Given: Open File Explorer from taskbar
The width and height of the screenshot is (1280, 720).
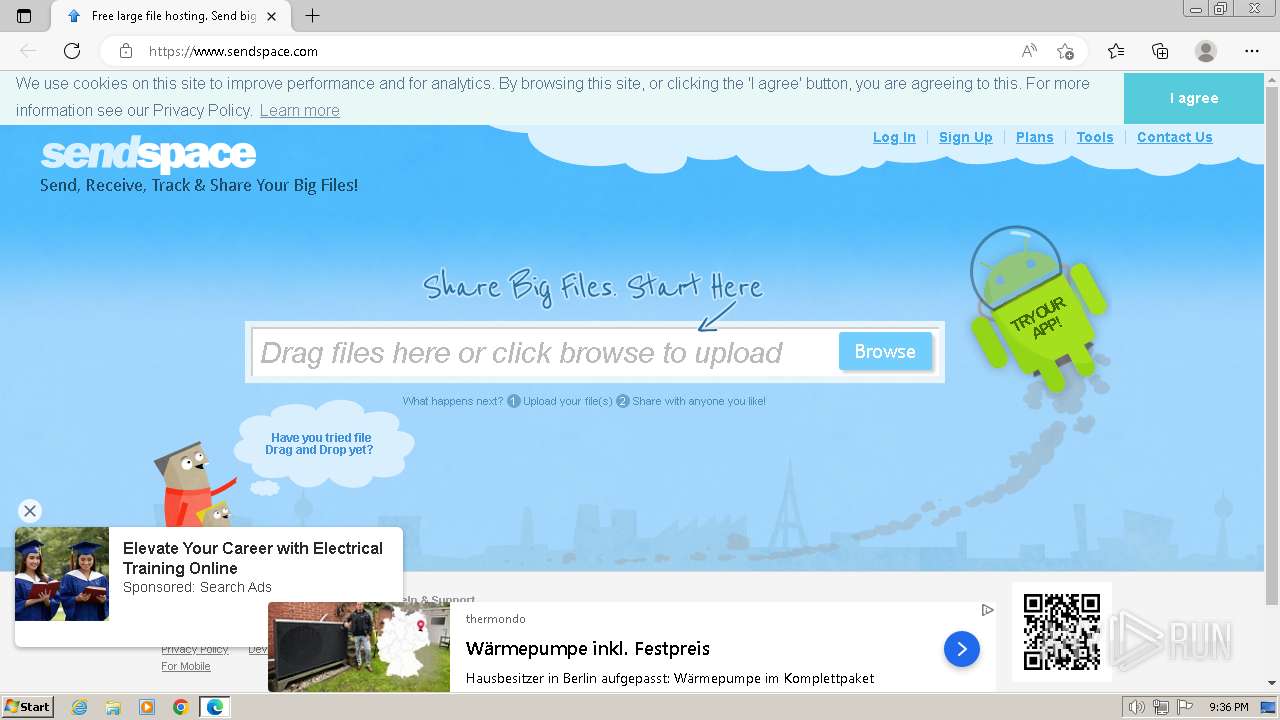Looking at the screenshot, I should (113, 707).
